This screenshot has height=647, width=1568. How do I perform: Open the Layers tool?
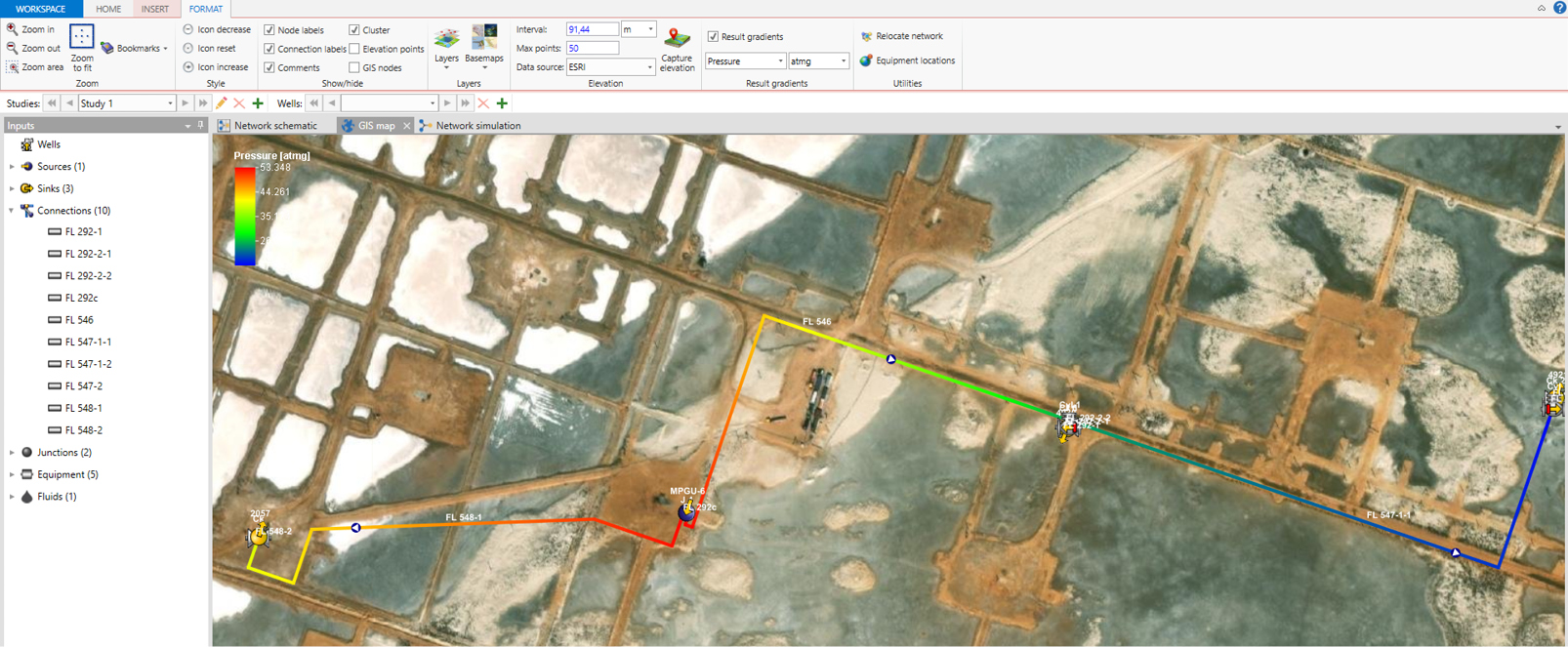pos(446,41)
